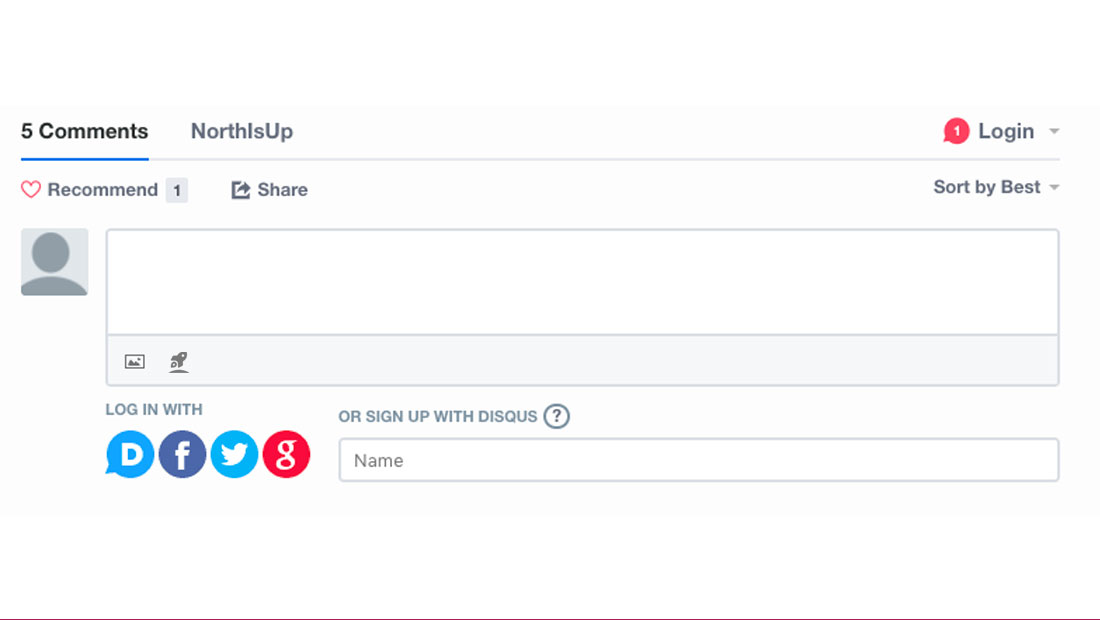The width and height of the screenshot is (1100, 620).
Task: Click the red notification badge
Action: pyautogui.click(x=956, y=131)
